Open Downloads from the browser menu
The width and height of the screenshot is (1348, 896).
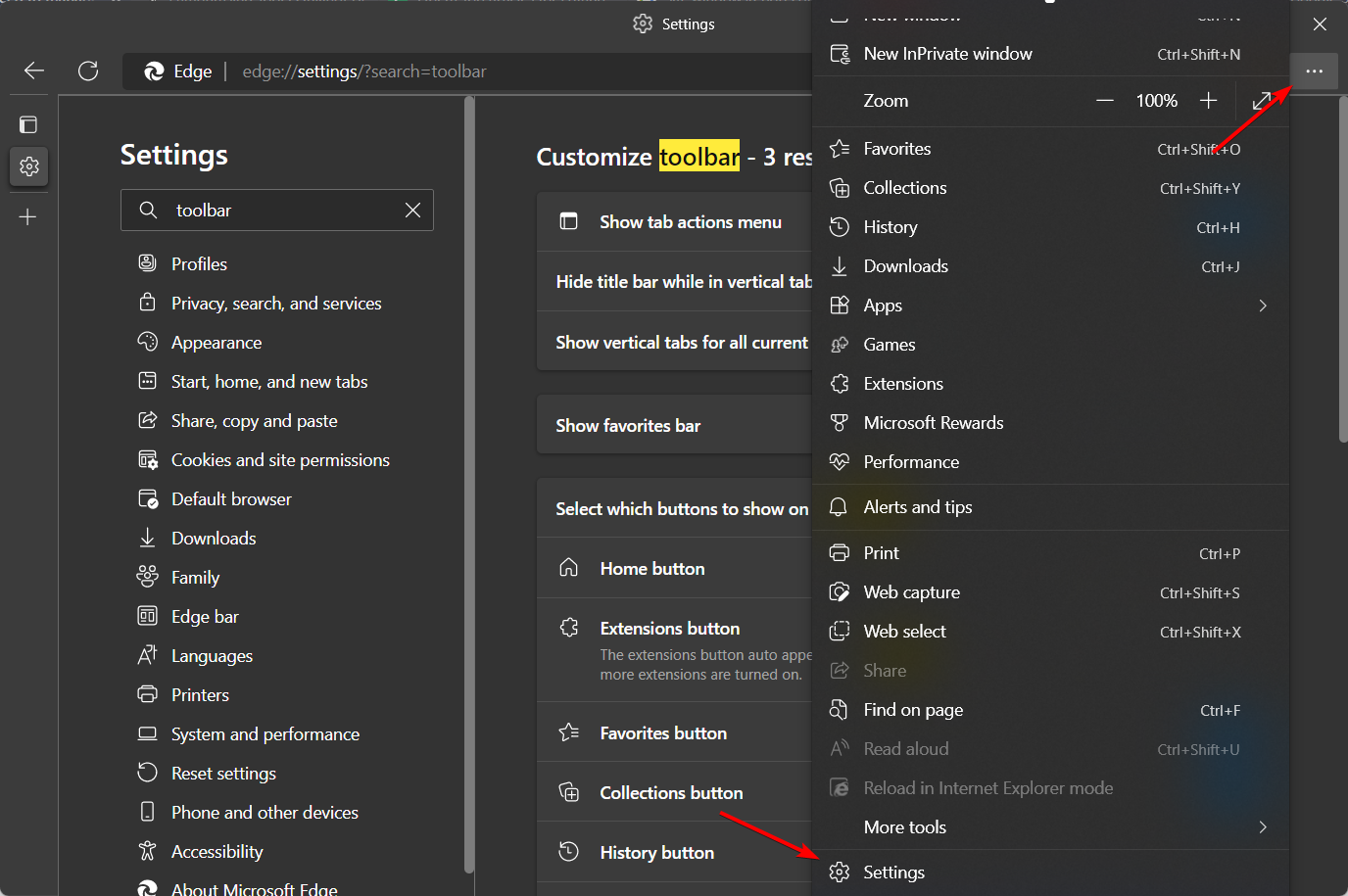point(1050,266)
